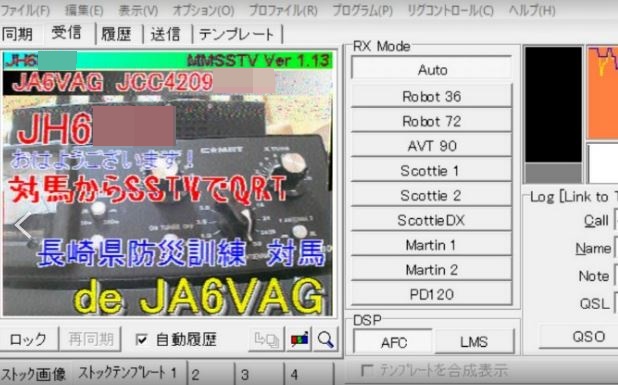
Task: Select ScottieDX RX mode
Action: tap(432, 220)
